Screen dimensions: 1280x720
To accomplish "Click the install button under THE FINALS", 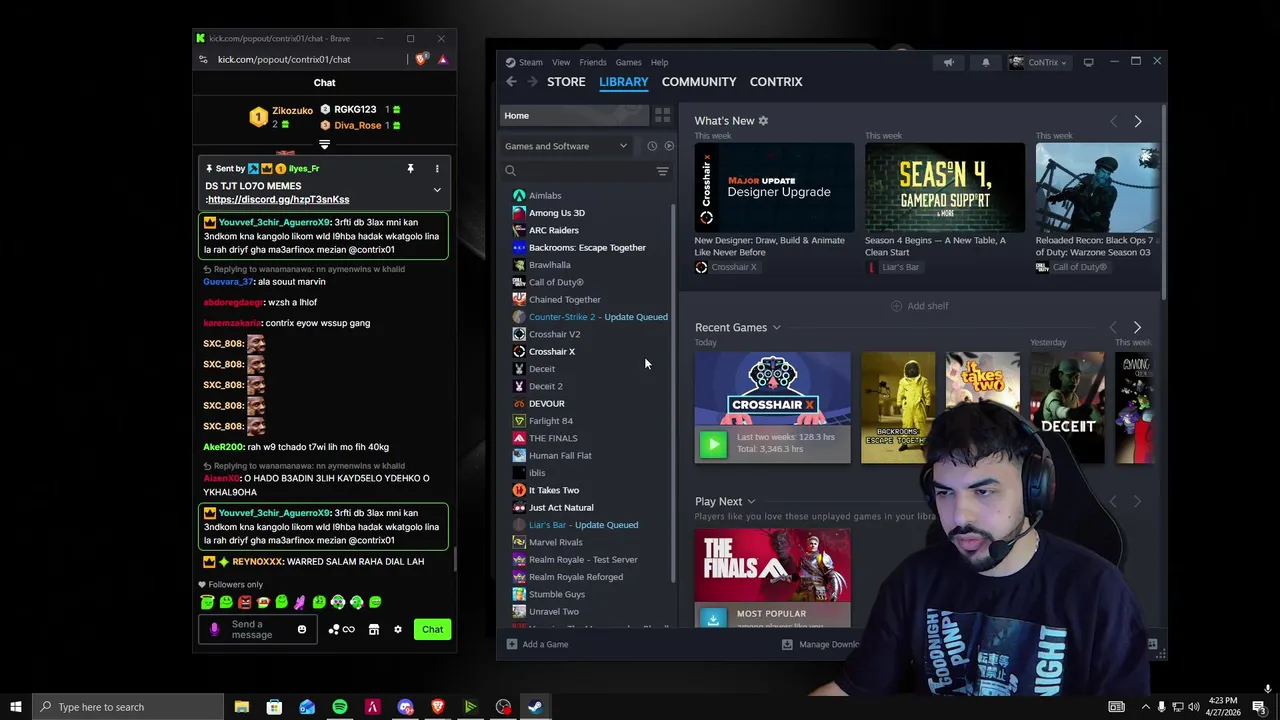I will [713, 618].
